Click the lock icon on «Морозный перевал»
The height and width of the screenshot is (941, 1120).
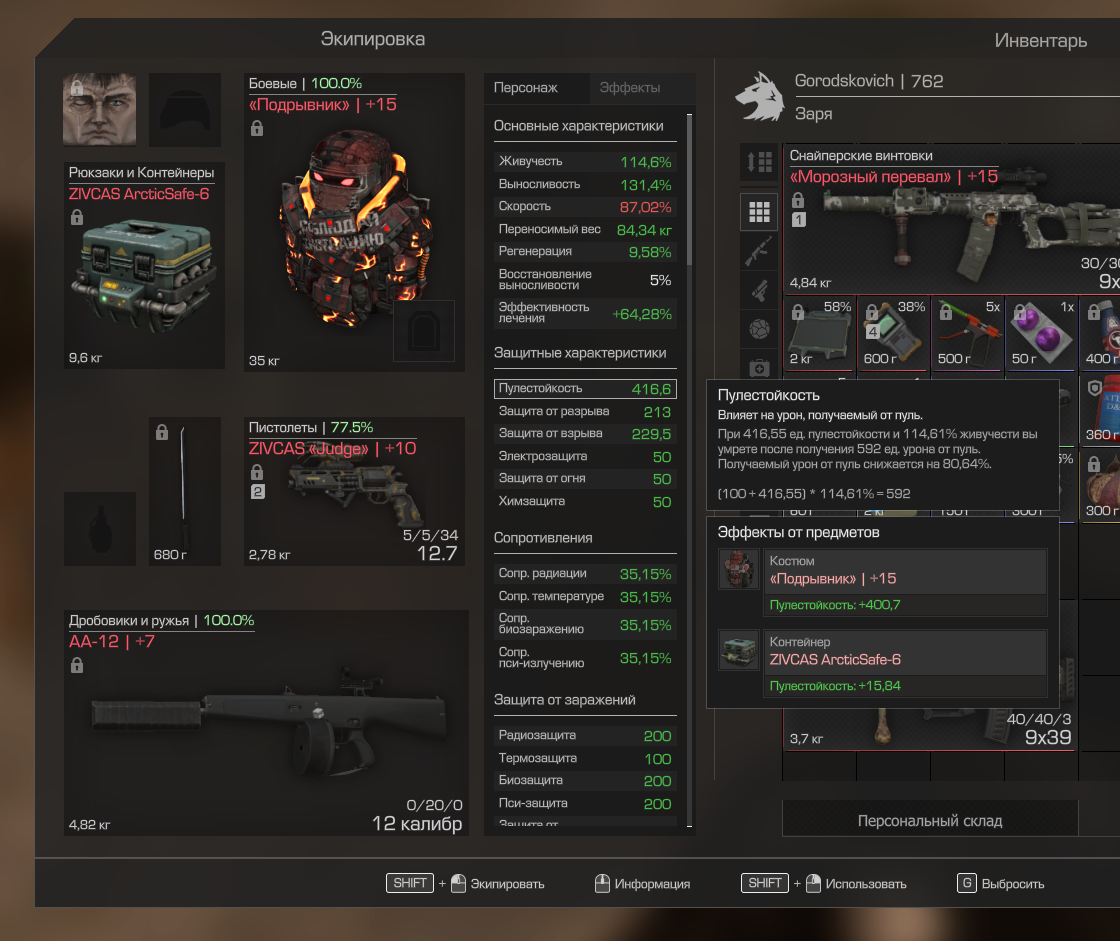799,200
